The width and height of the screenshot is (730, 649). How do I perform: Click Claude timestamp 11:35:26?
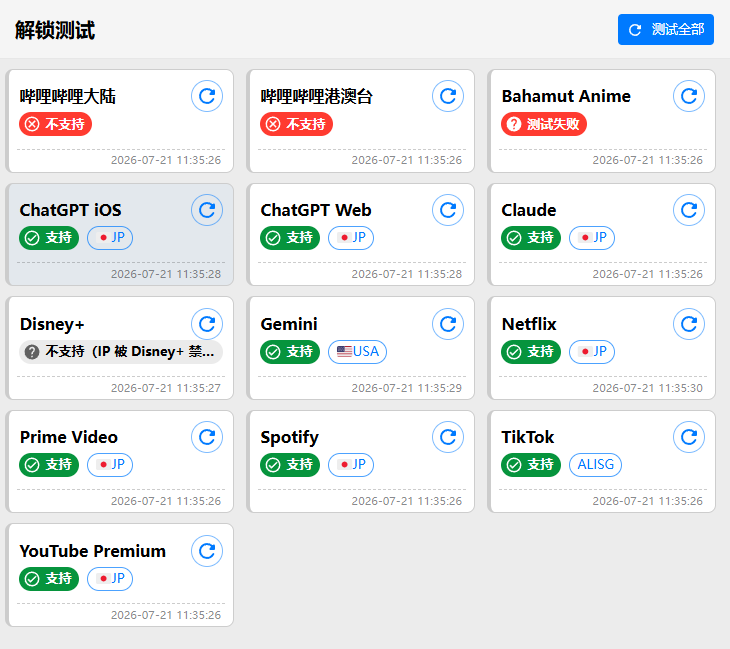(648, 274)
